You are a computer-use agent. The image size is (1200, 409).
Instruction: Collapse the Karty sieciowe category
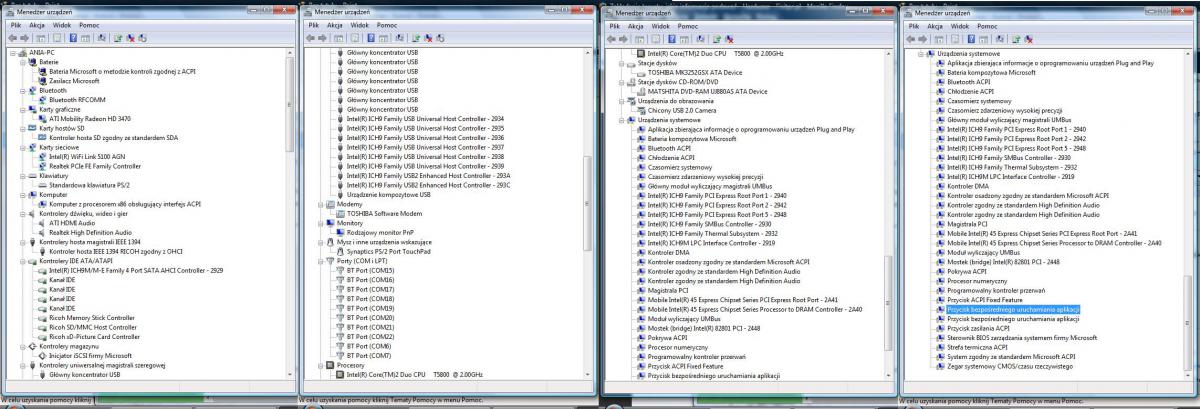point(22,147)
